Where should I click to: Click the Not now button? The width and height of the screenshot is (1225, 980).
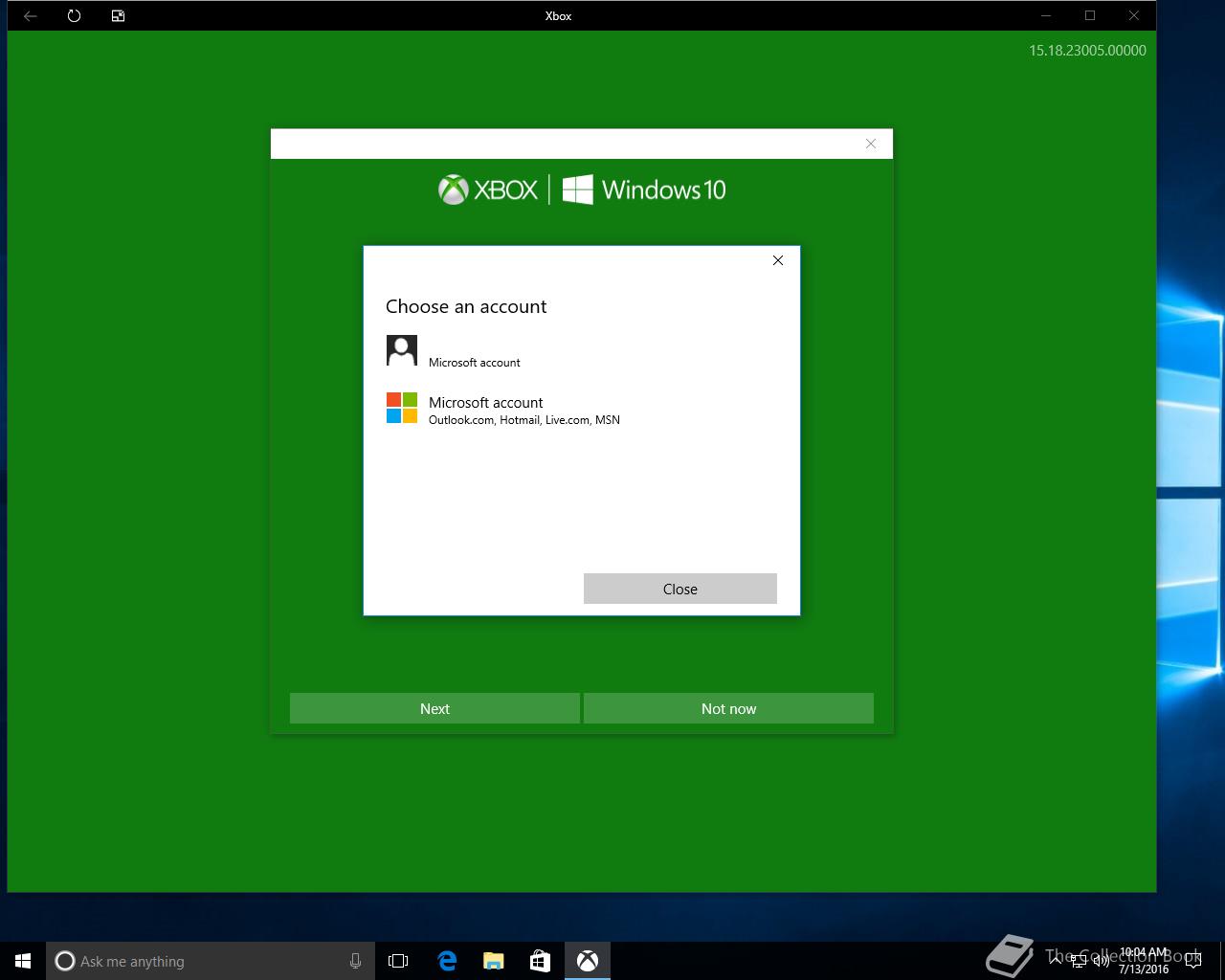pyautogui.click(x=728, y=708)
